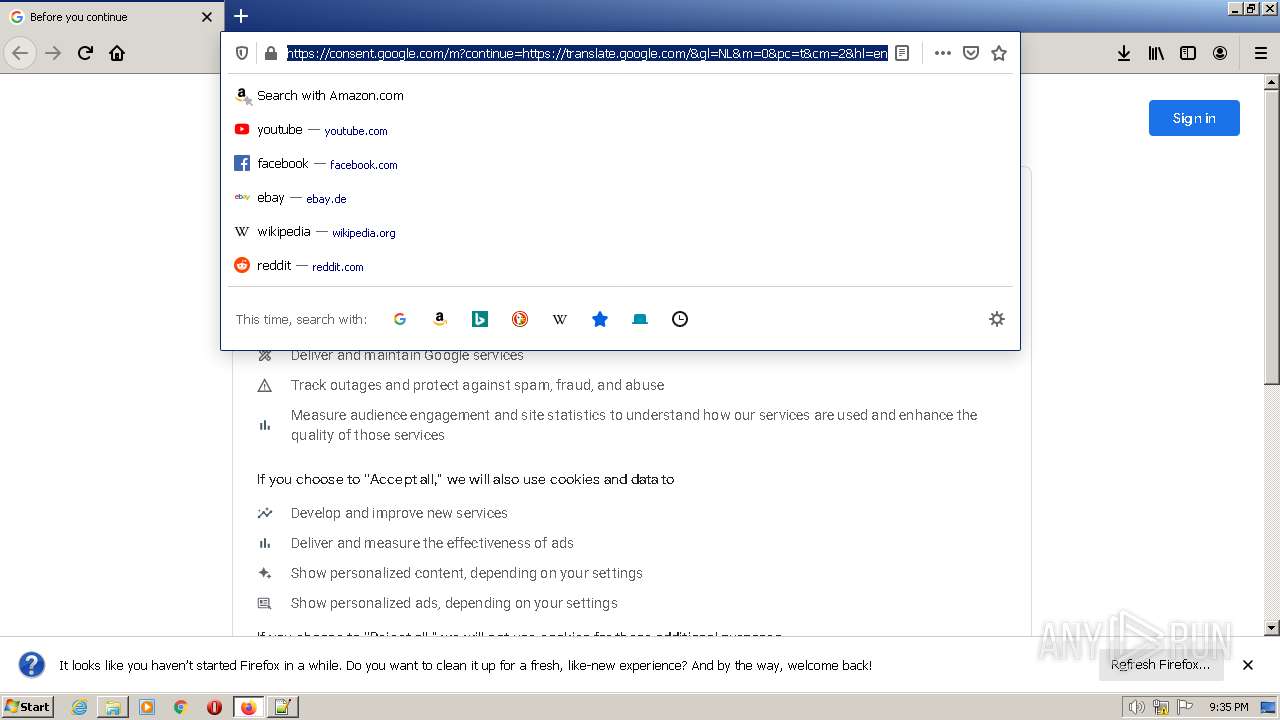Click the scrollbar up arrow
Screen dimensions: 1280x720
[x=1272, y=81]
